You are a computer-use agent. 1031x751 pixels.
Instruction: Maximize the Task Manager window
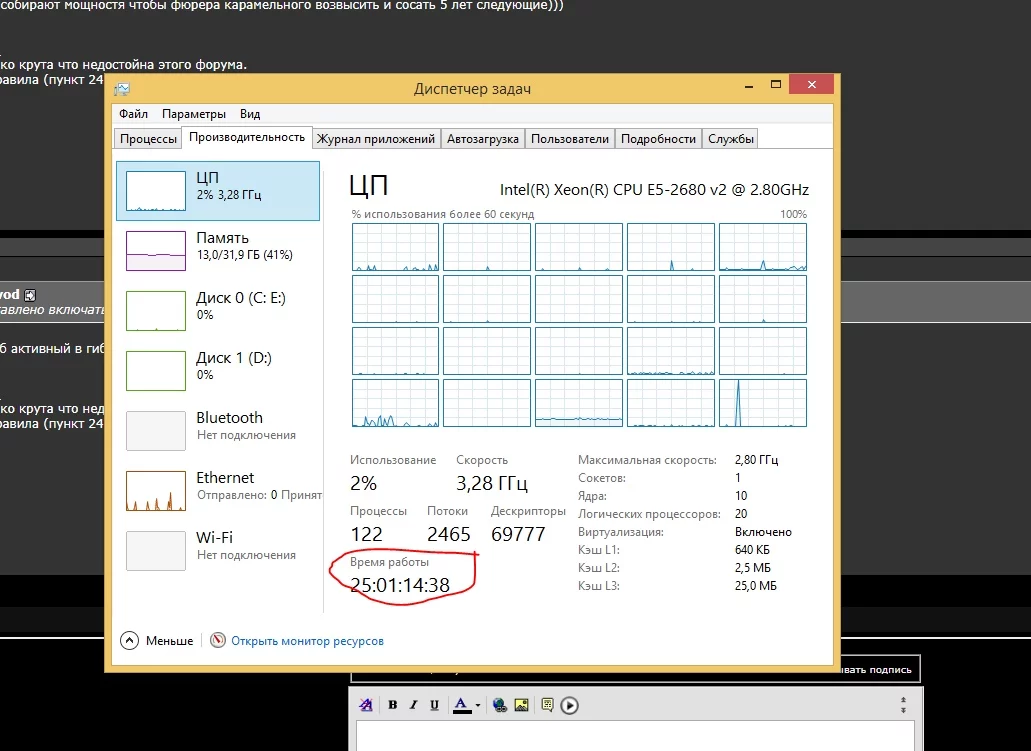776,85
